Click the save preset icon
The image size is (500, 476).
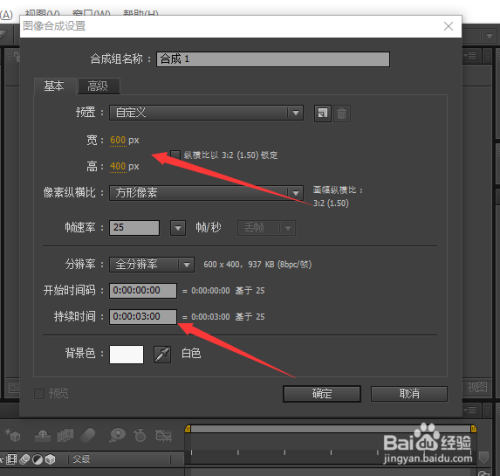click(x=322, y=113)
